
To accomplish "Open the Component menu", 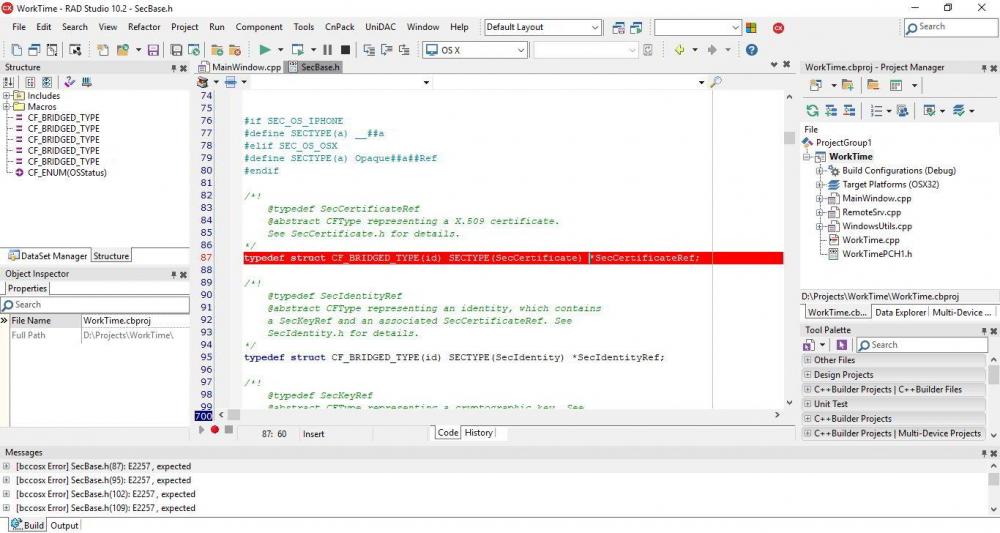I will (x=259, y=27).
